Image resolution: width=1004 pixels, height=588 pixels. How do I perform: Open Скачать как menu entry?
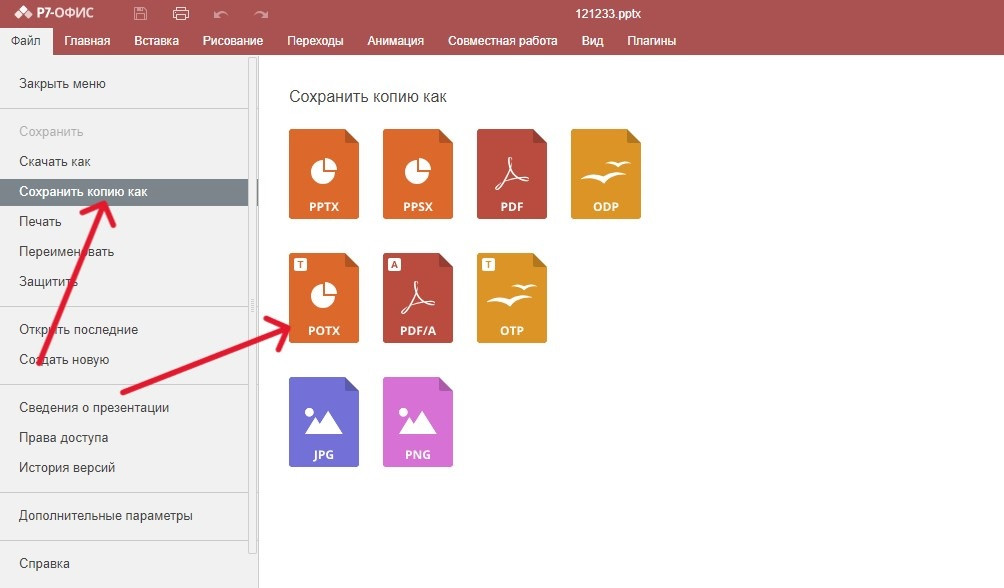(x=55, y=162)
